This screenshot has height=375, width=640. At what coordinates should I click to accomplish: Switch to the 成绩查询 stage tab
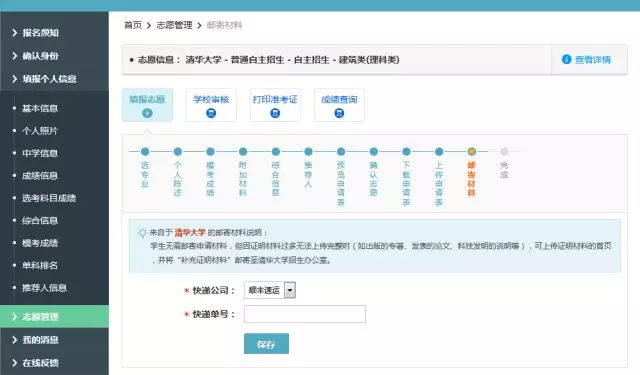[x=339, y=105]
